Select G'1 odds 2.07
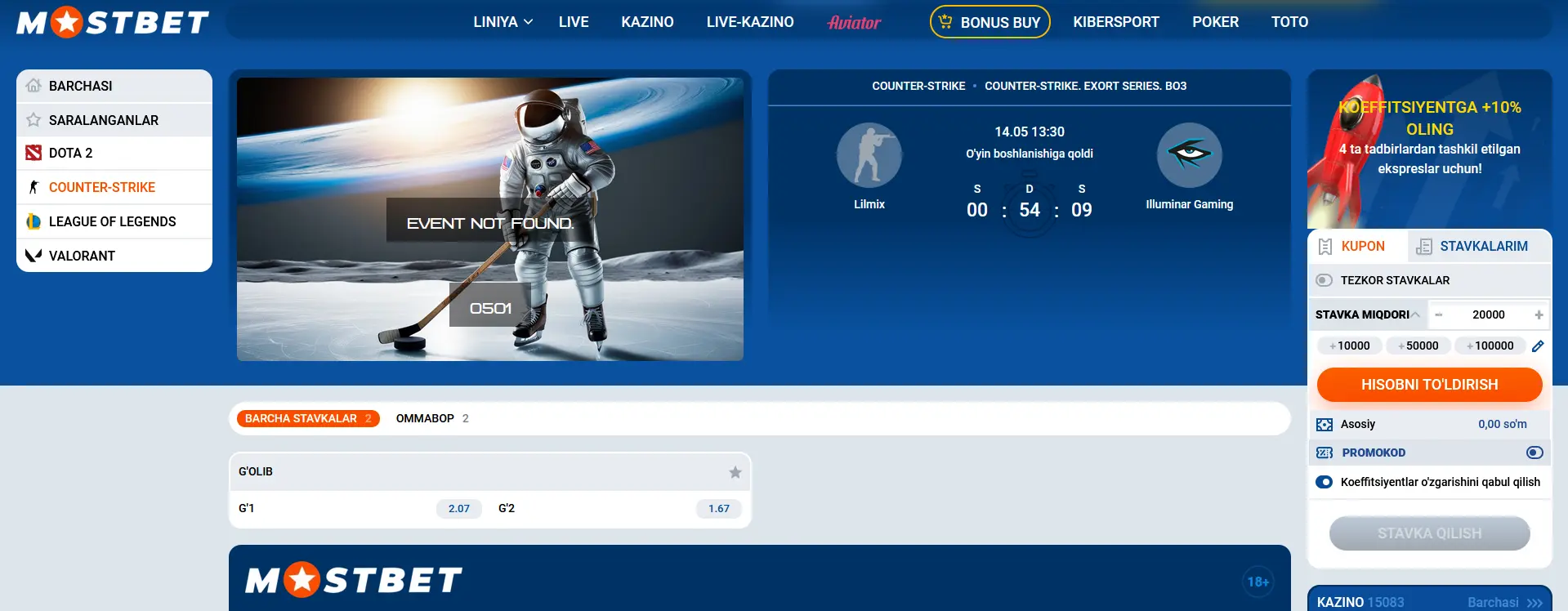The image size is (1568, 611). (459, 508)
